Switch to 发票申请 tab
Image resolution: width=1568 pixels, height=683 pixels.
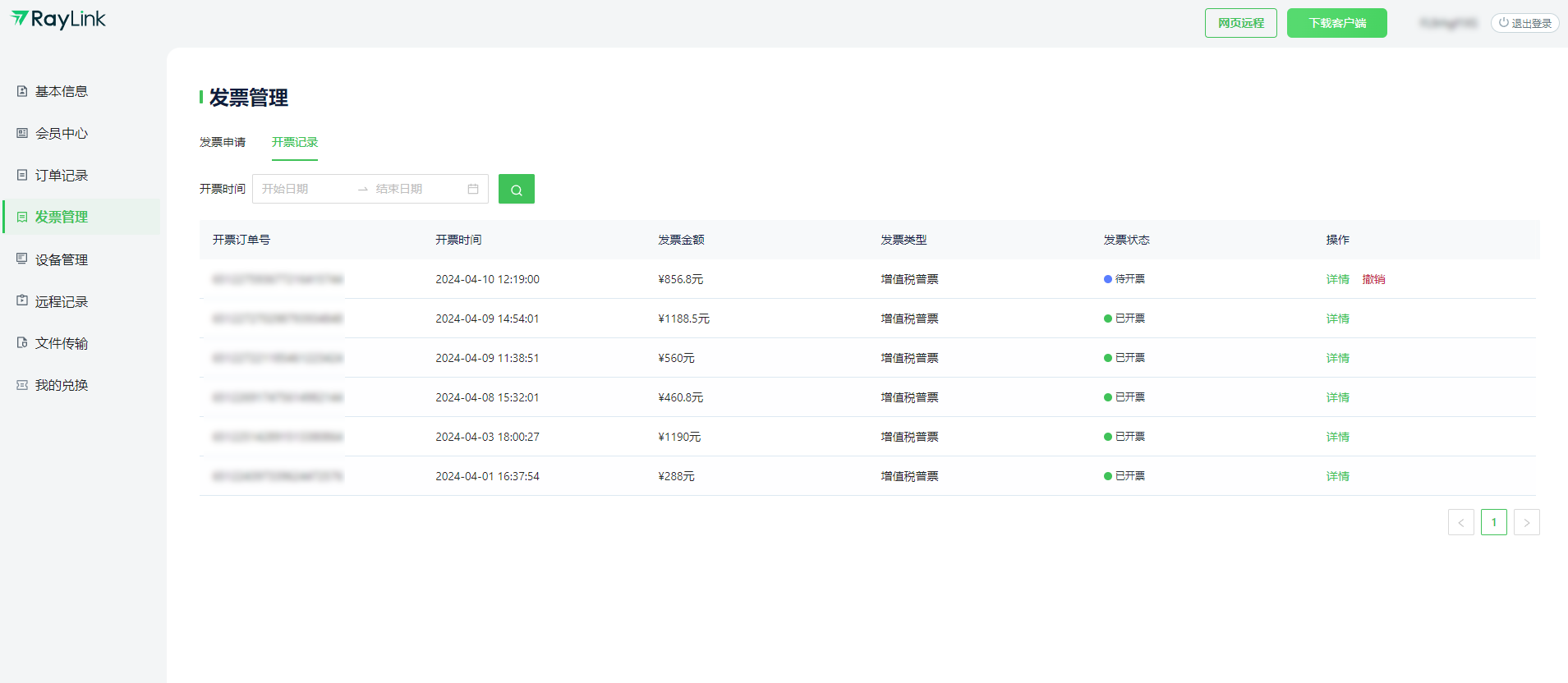(x=223, y=142)
